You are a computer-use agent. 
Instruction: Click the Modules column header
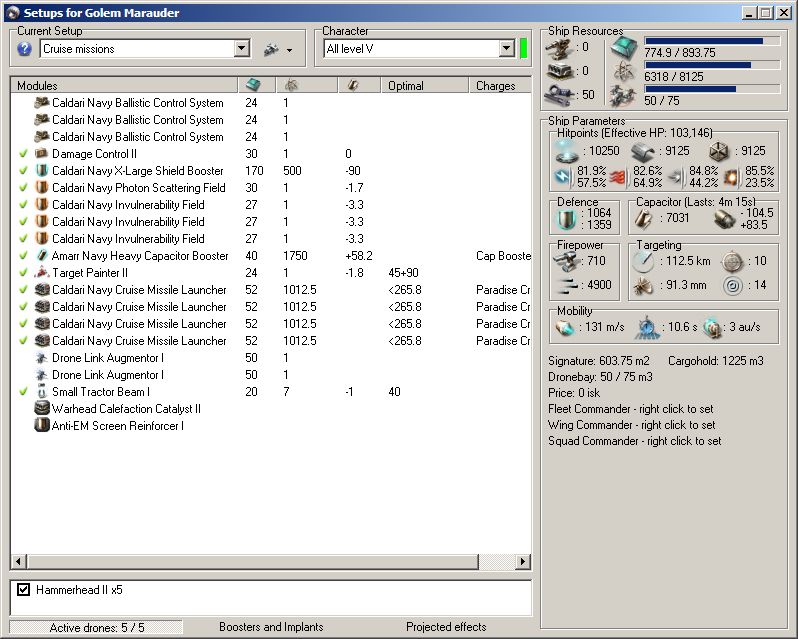(x=38, y=86)
